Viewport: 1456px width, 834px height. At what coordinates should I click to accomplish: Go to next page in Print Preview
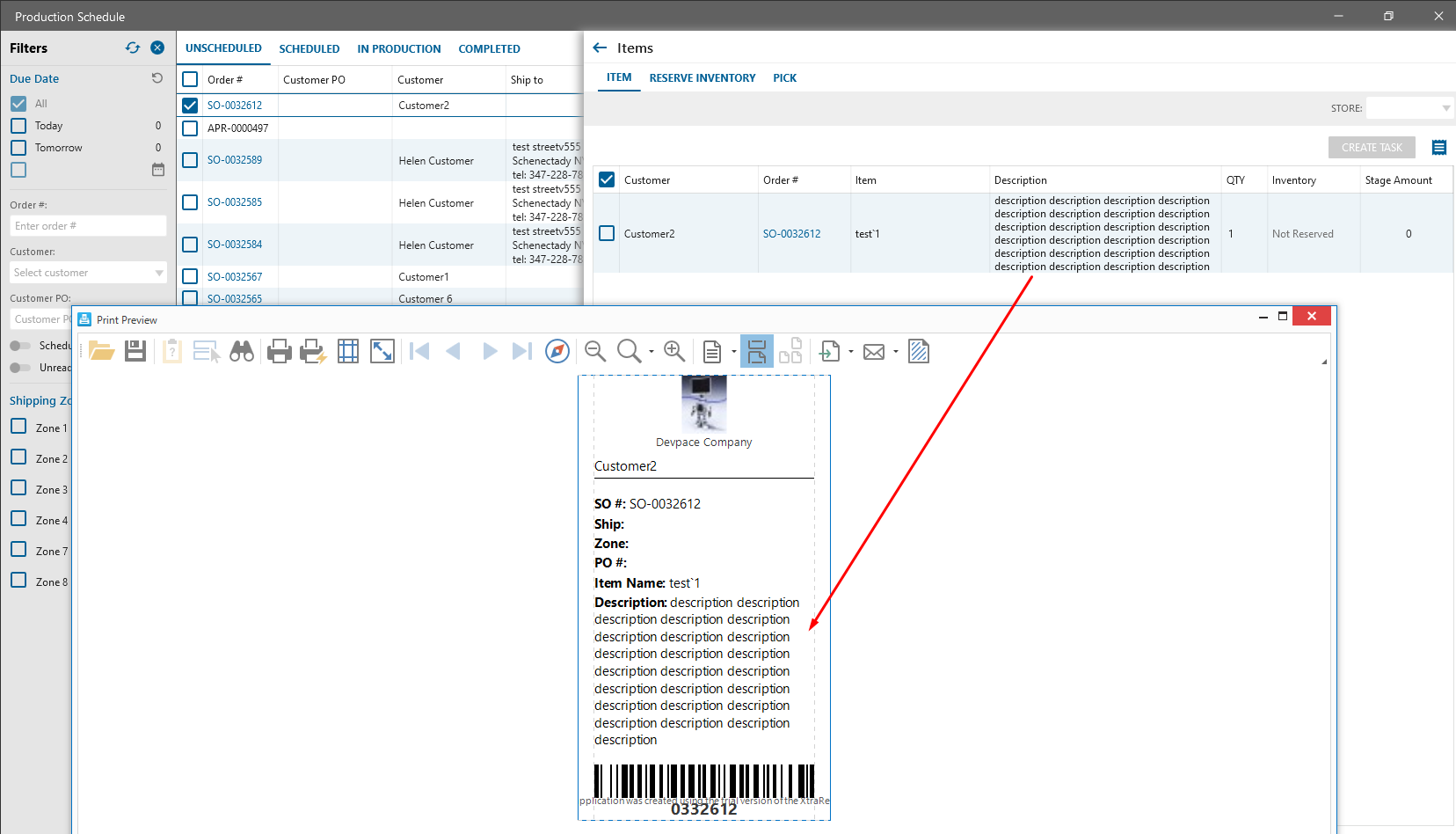tap(490, 352)
